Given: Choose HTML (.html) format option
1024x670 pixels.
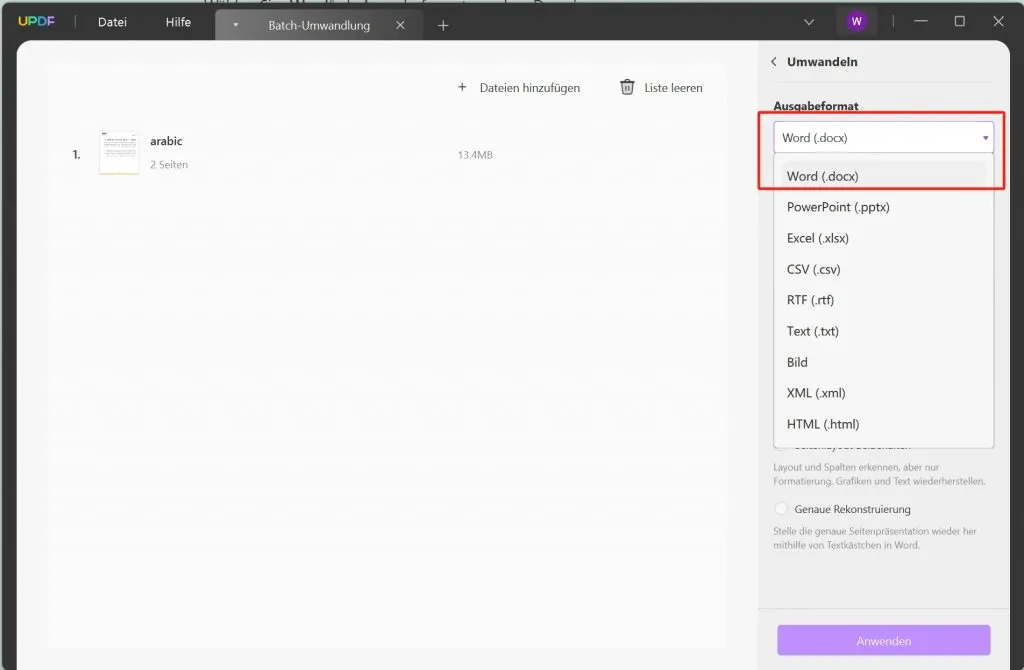Looking at the screenshot, I should pos(883,424).
